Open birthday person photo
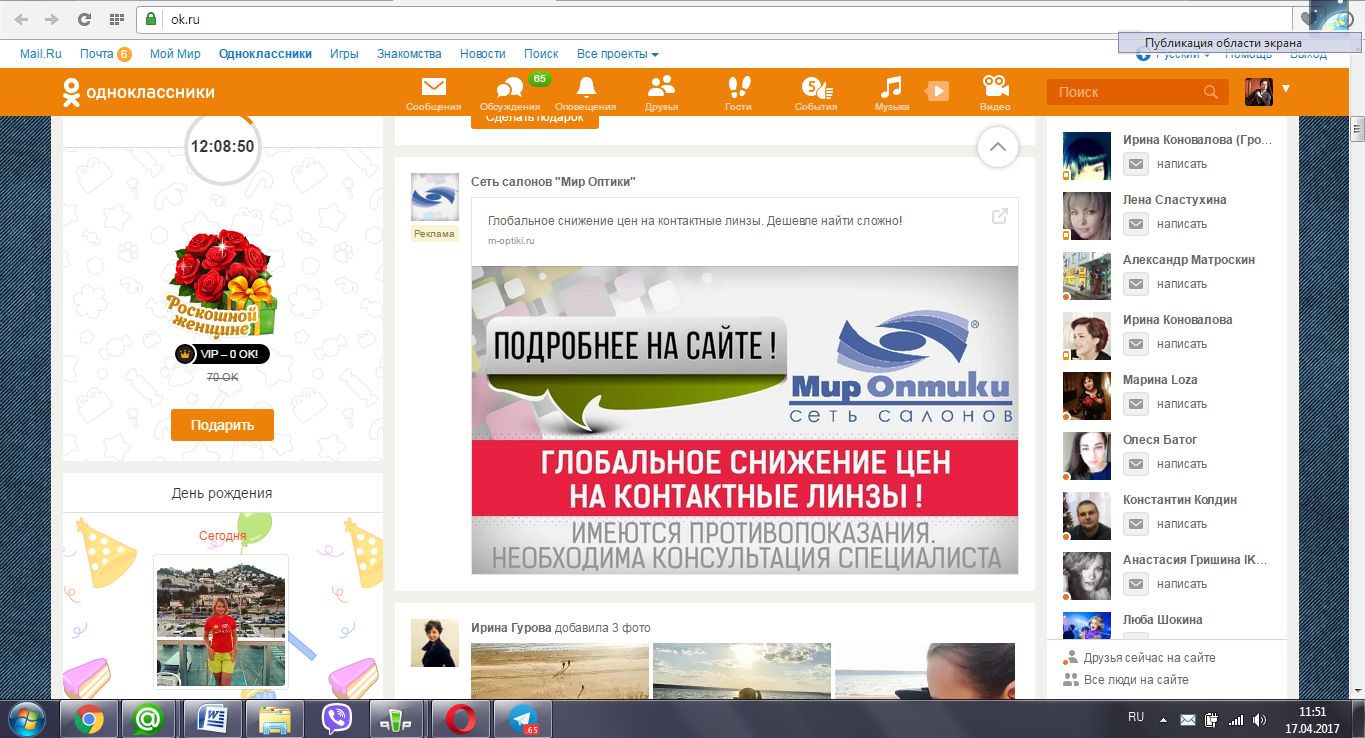 click(221, 621)
